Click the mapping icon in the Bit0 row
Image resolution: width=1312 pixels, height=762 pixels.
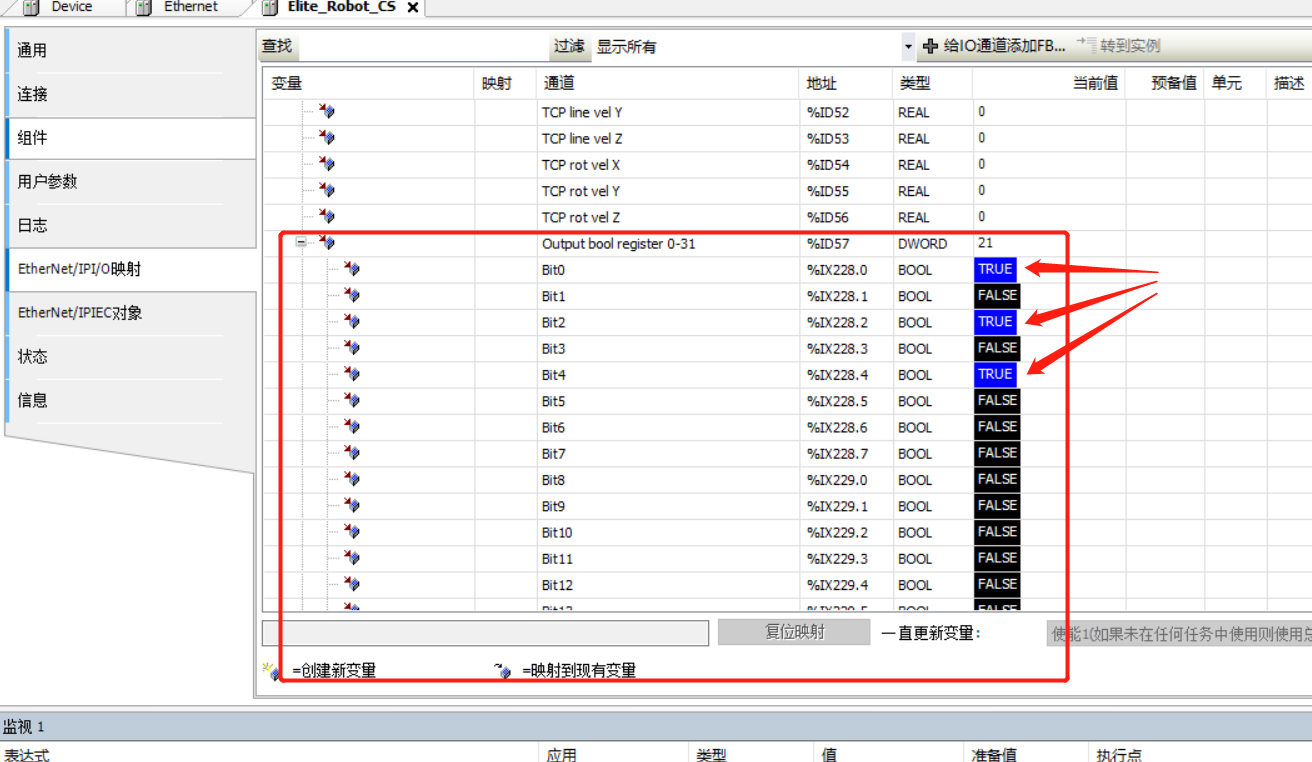pos(351,270)
